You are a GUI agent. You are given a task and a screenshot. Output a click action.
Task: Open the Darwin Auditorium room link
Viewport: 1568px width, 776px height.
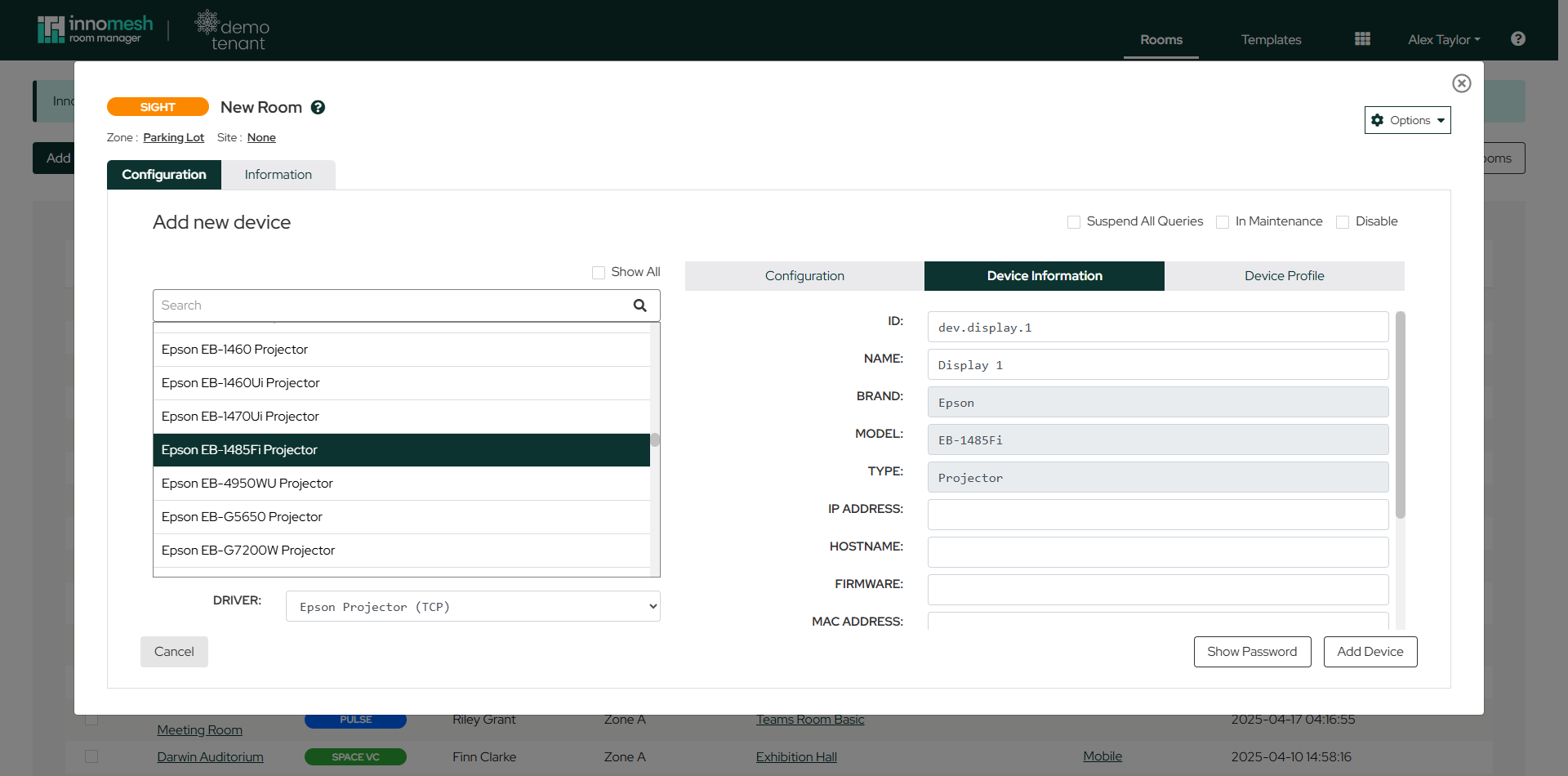(x=210, y=757)
